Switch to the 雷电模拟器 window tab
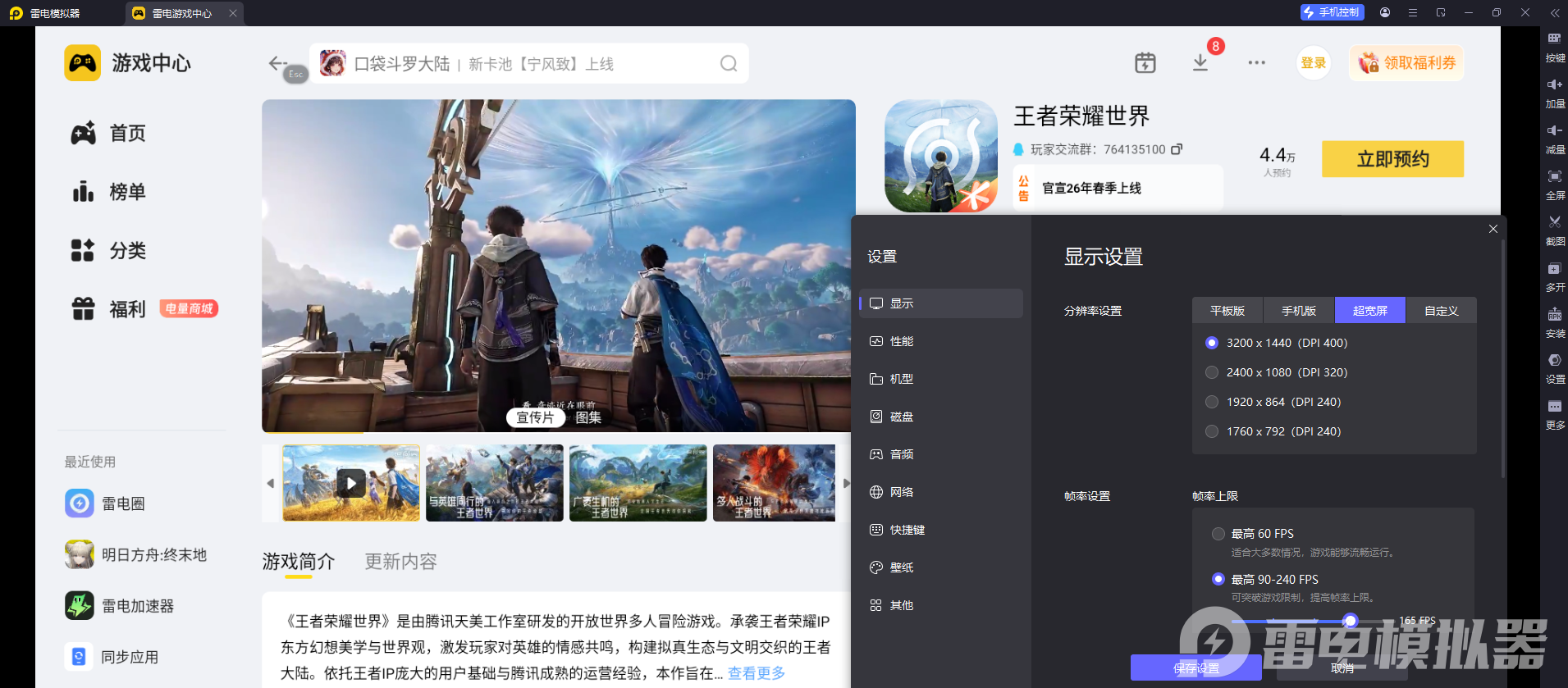Viewport: 1568px width, 688px height. point(46,13)
